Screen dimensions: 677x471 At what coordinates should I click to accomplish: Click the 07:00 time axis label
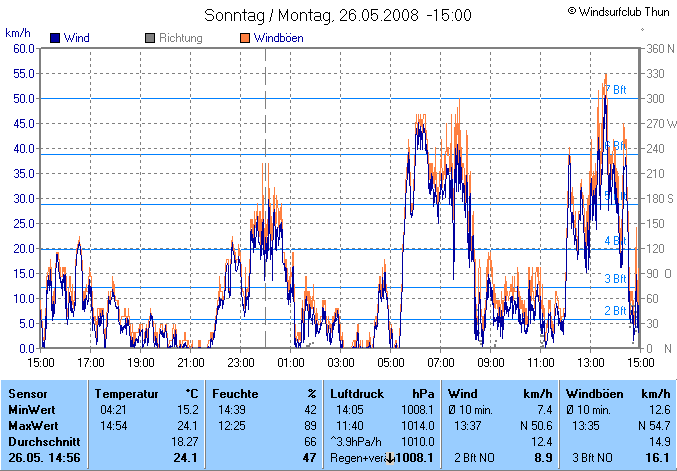click(441, 362)
